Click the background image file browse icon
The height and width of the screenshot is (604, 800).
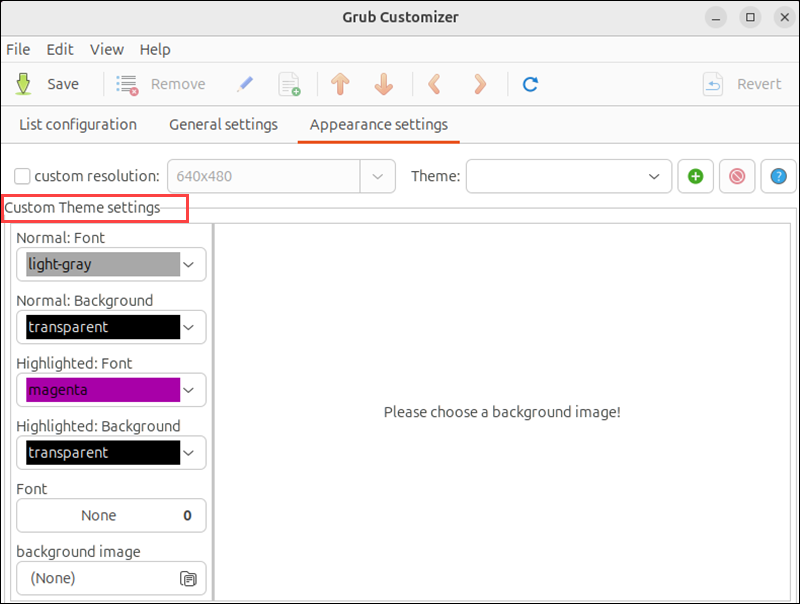(188, 578)
